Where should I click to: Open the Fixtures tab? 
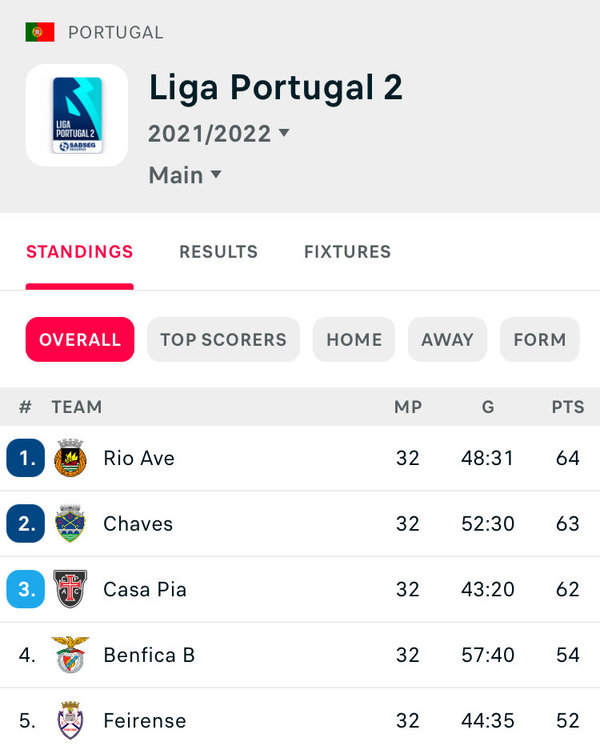tap(348, 252)
